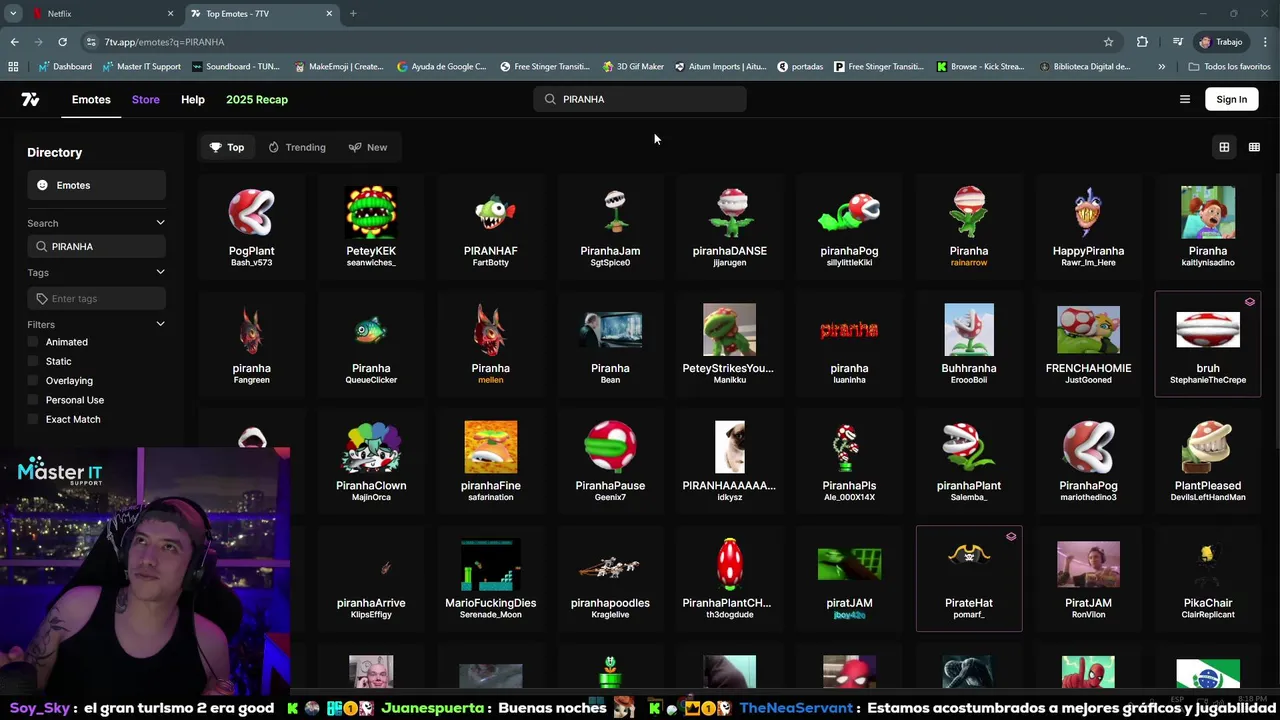Collapse the Tags section chevron

pos(160,272)
